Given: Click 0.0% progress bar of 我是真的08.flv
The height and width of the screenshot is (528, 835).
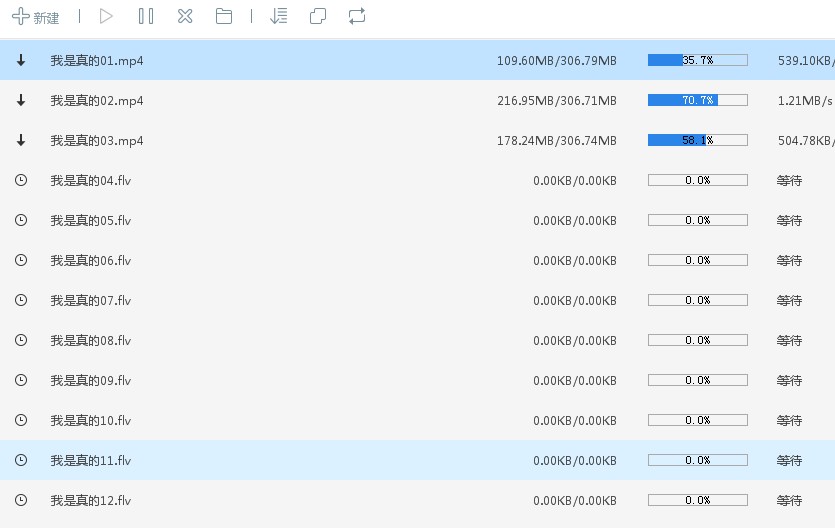Looking at the screenshot, I should [x=698, y=340].
